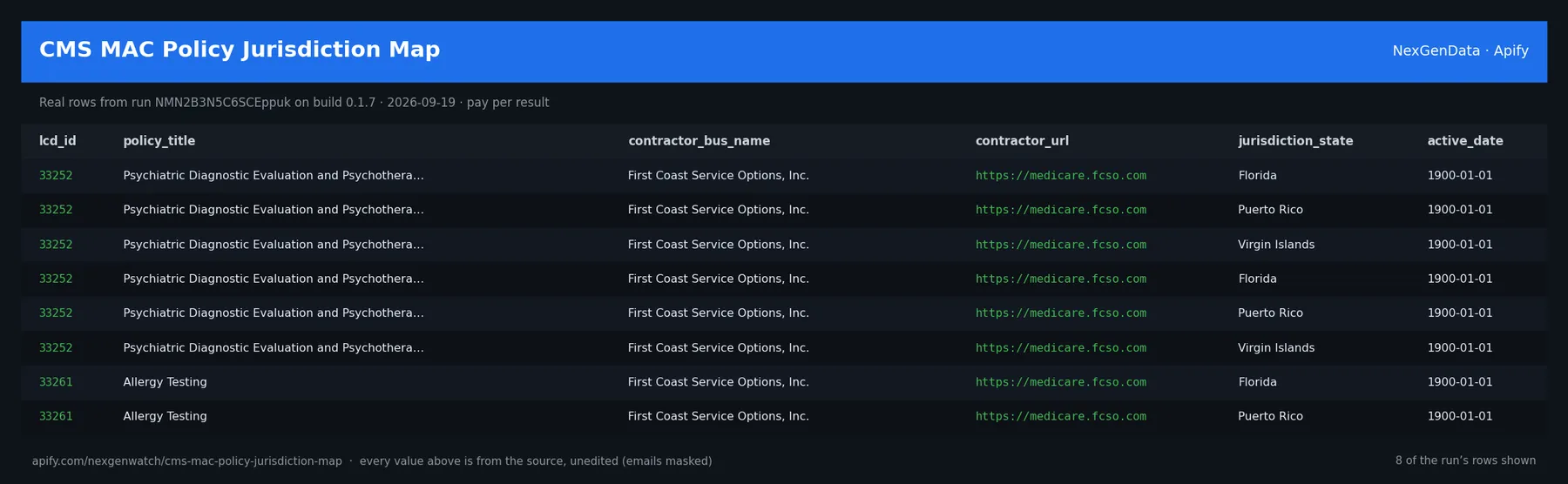Click the CMS MAC Policy Jurisdiction Map title

(x=240, y=50)
